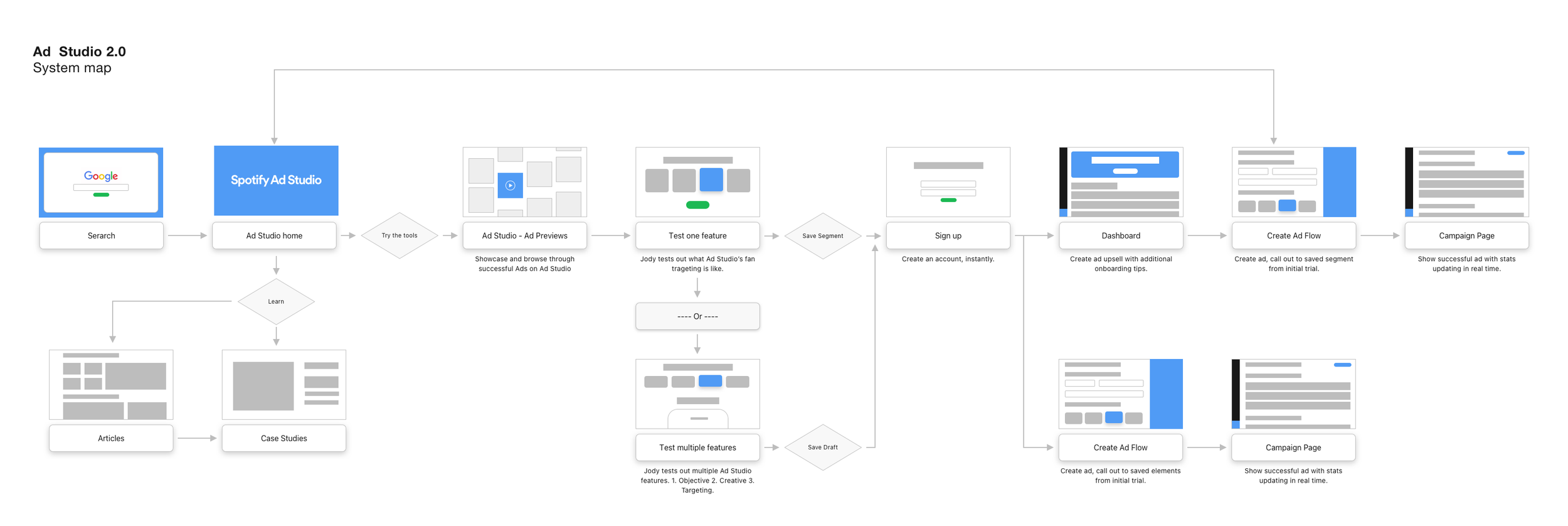Select the Articles wireframe thumbnail

click(111, 385)
